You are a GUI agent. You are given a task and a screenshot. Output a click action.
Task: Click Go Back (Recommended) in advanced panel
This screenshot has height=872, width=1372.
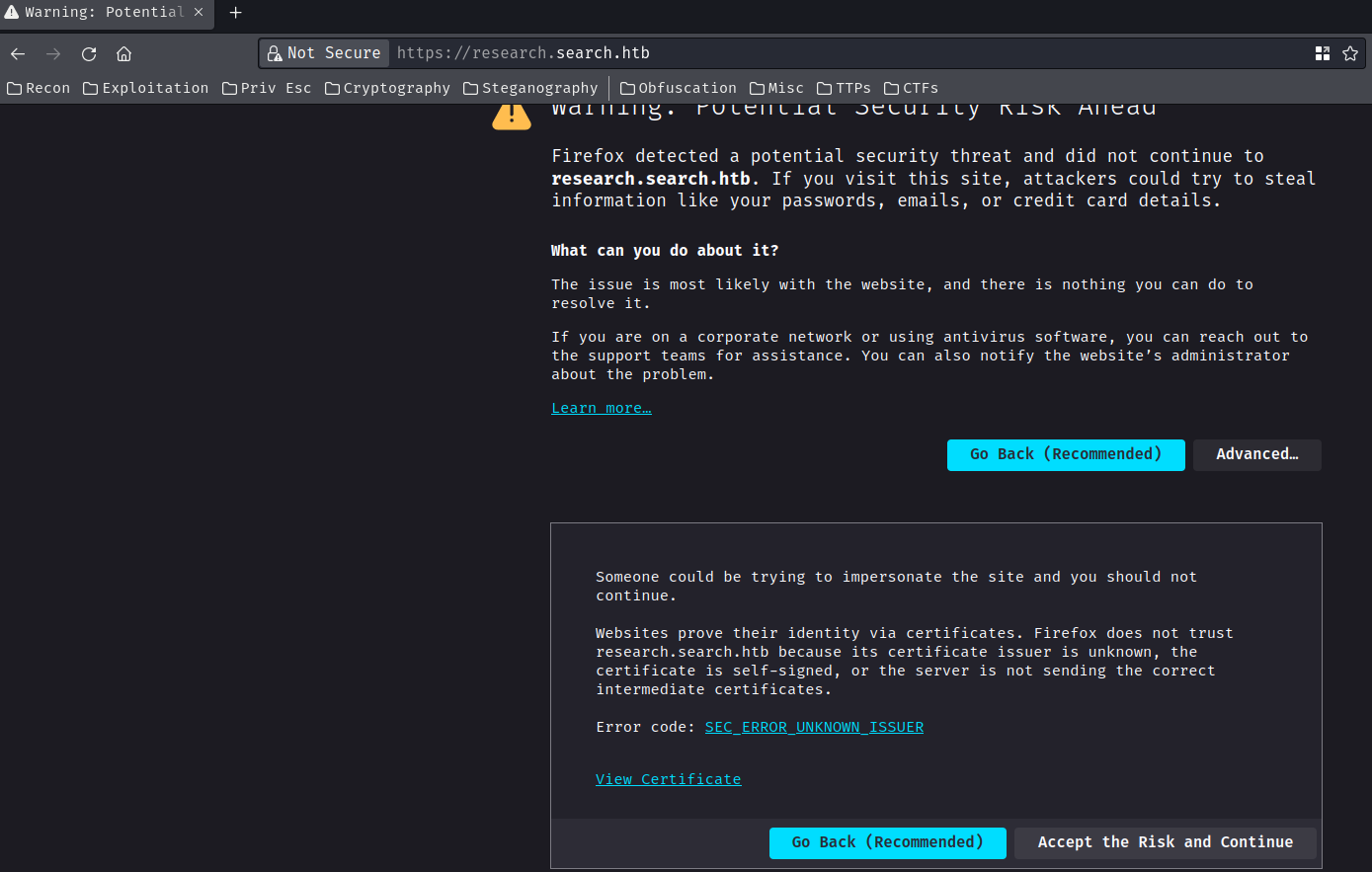point(888,842)
